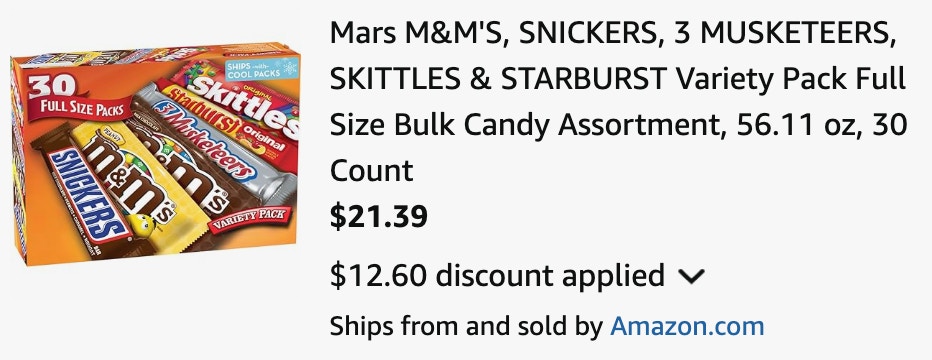
Task: Click the "$12.60 discount applied" text
Action: click(x=497, y=276)
